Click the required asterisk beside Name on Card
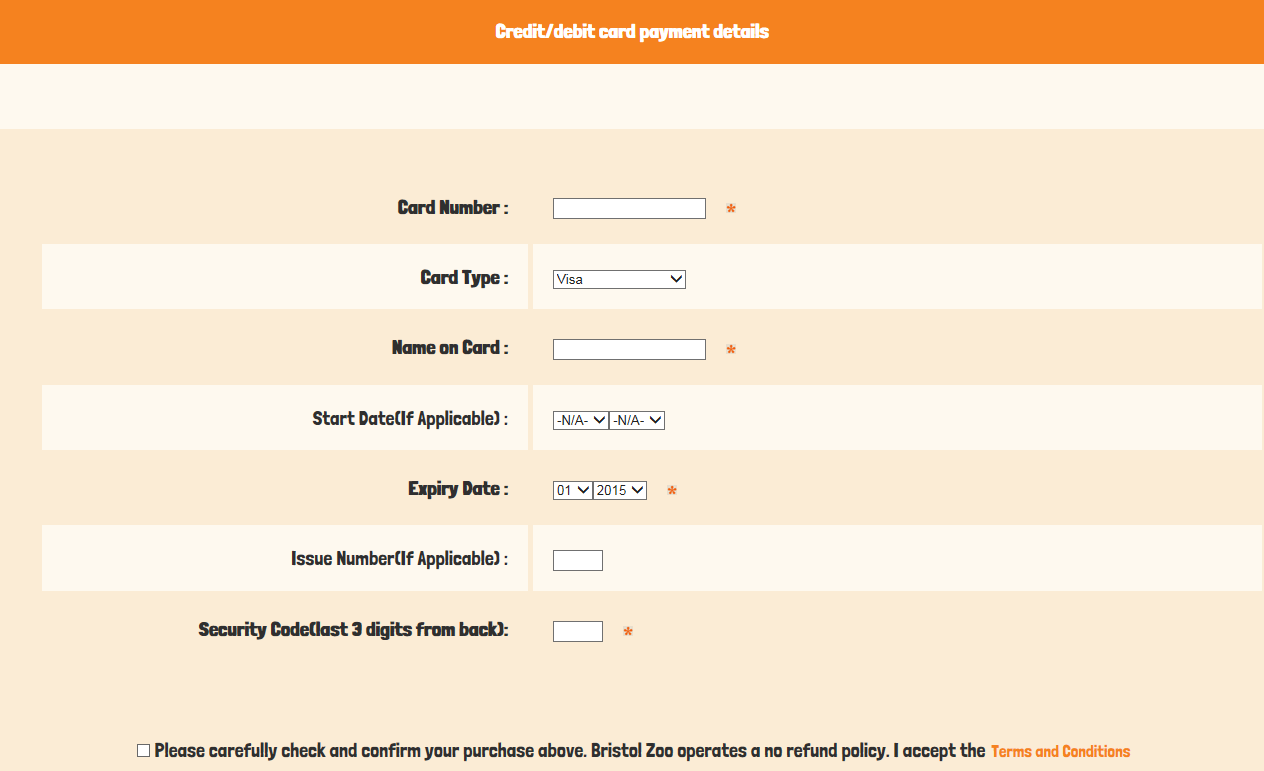The height and width of the screenshot is (771, 1264). pyautogui.click(x=731, y=351)
